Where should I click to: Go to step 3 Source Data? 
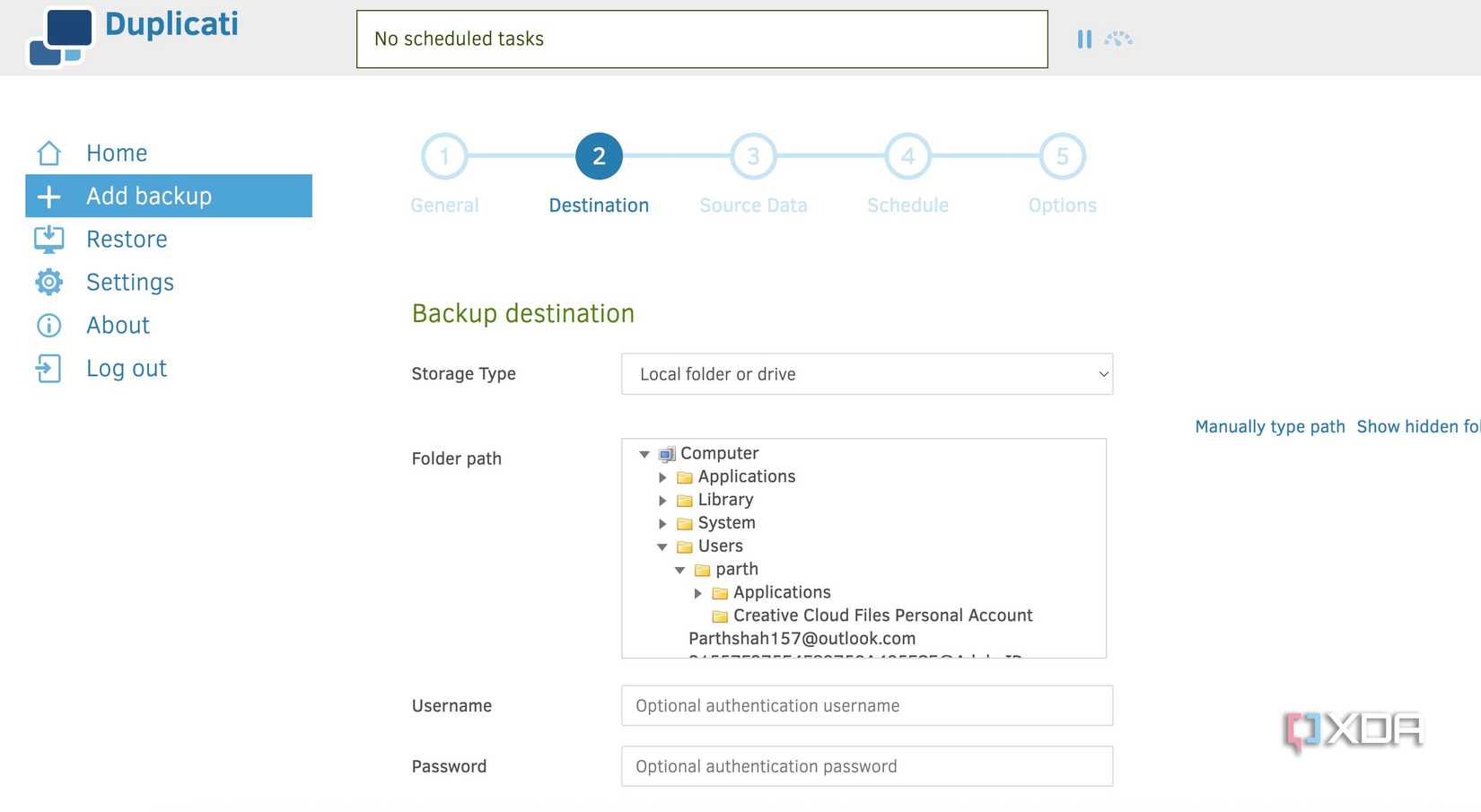(753, 157)
